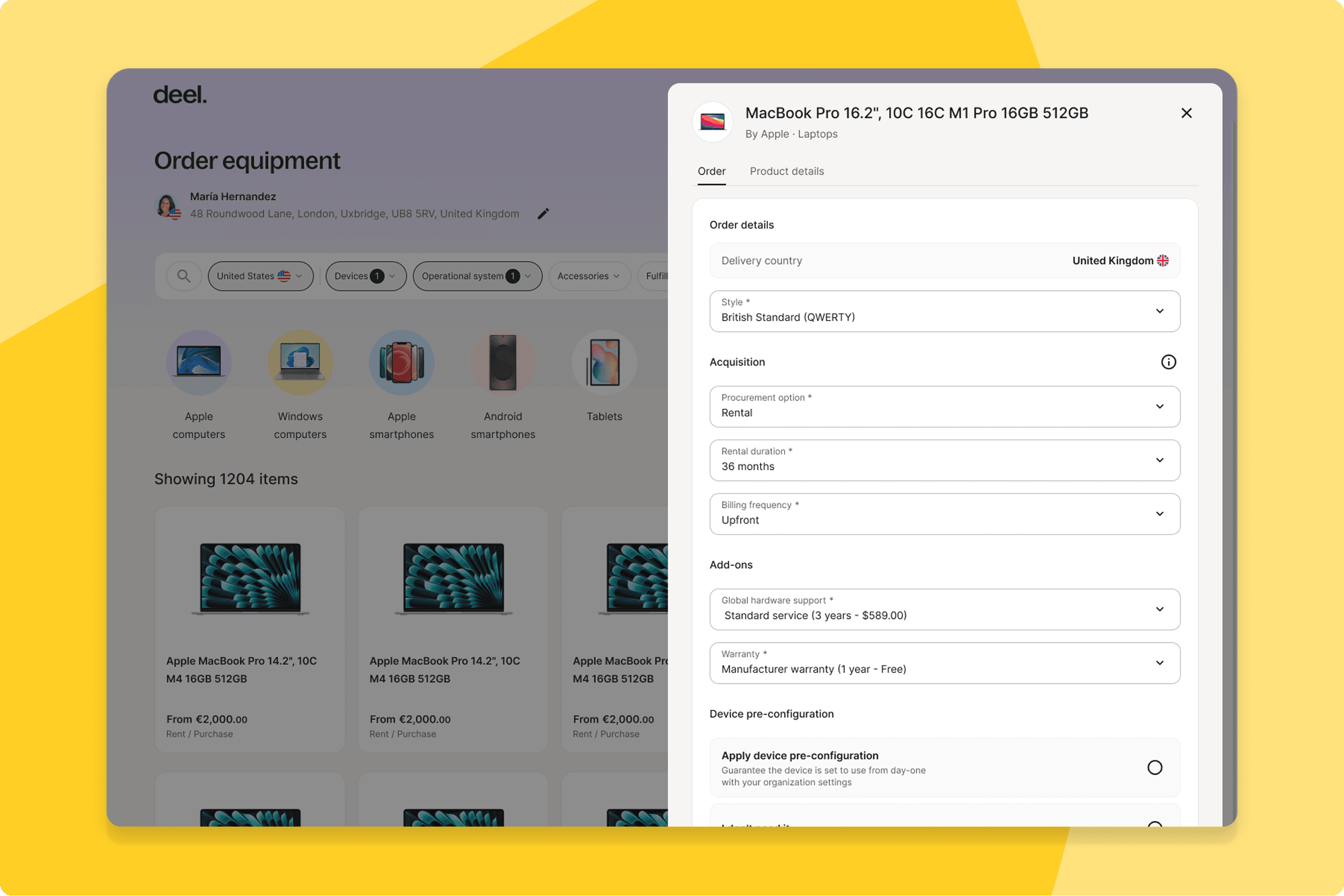Click the deel logo
1344x896 pixels.
click(x=180, y=95)
